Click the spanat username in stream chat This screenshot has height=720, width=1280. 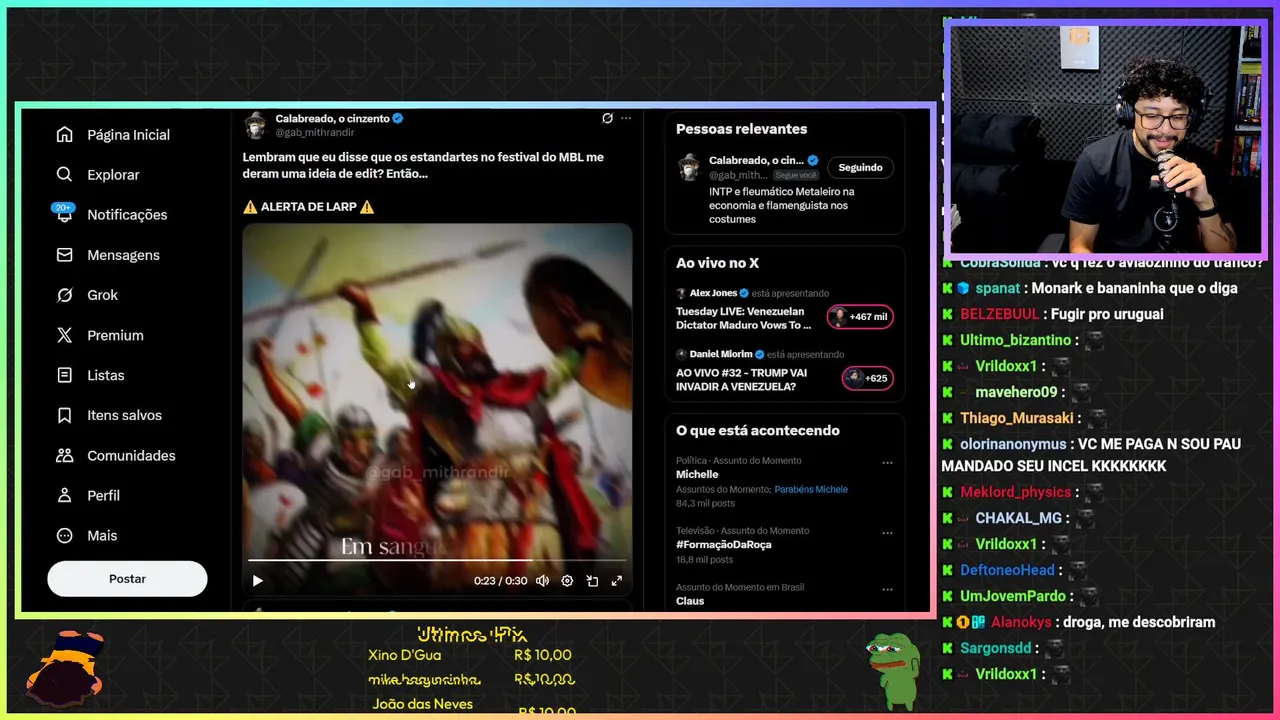coord(998,288)
